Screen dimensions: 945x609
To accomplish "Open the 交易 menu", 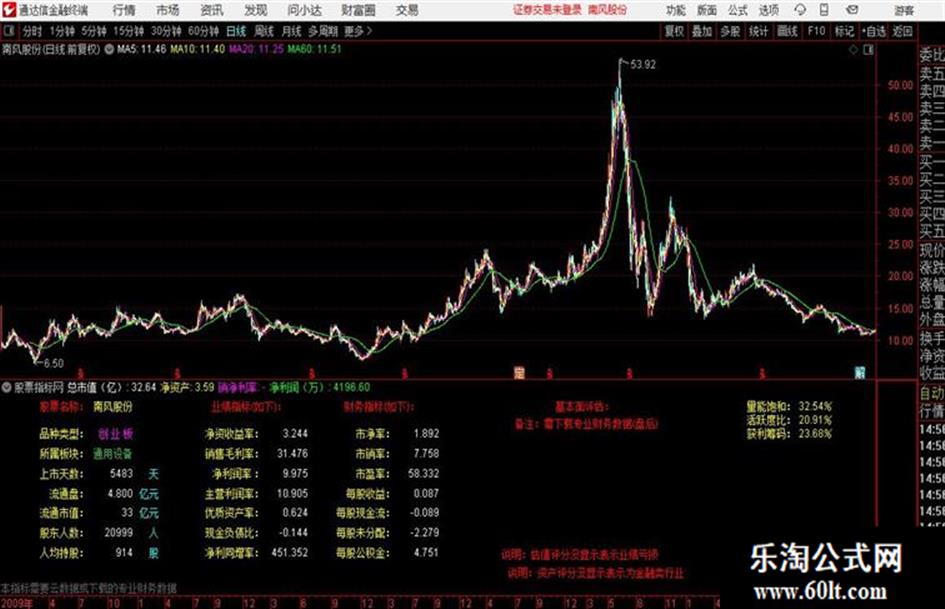I will [x=407, y=10].
